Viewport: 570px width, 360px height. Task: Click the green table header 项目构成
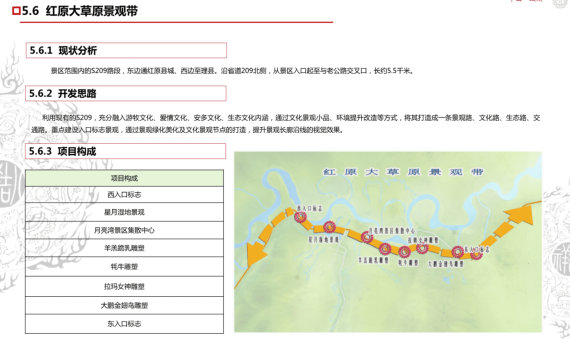click(x=124, y=178)
